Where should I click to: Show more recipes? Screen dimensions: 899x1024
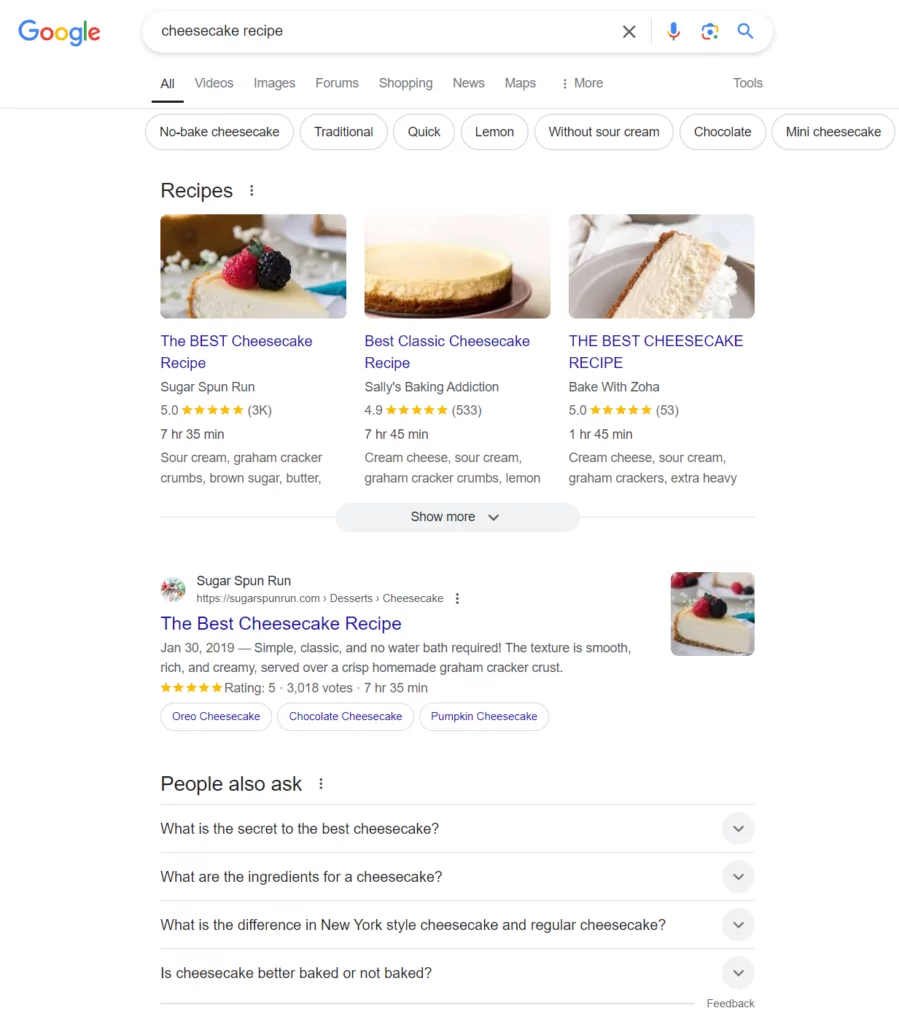pyautogui.click(x=456, y=517)
